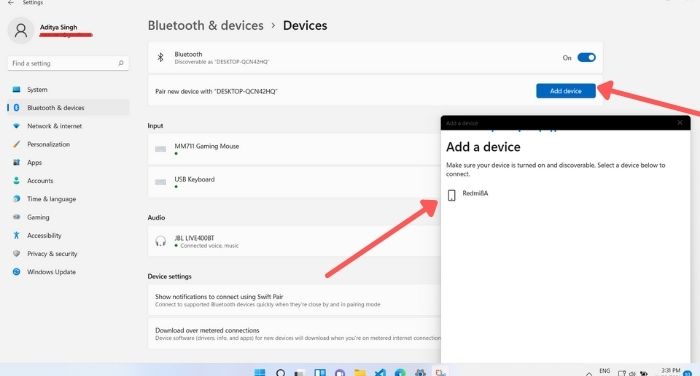Click the Accessibility figure icon
Screen dimensions: 700x376
(17, 235)
